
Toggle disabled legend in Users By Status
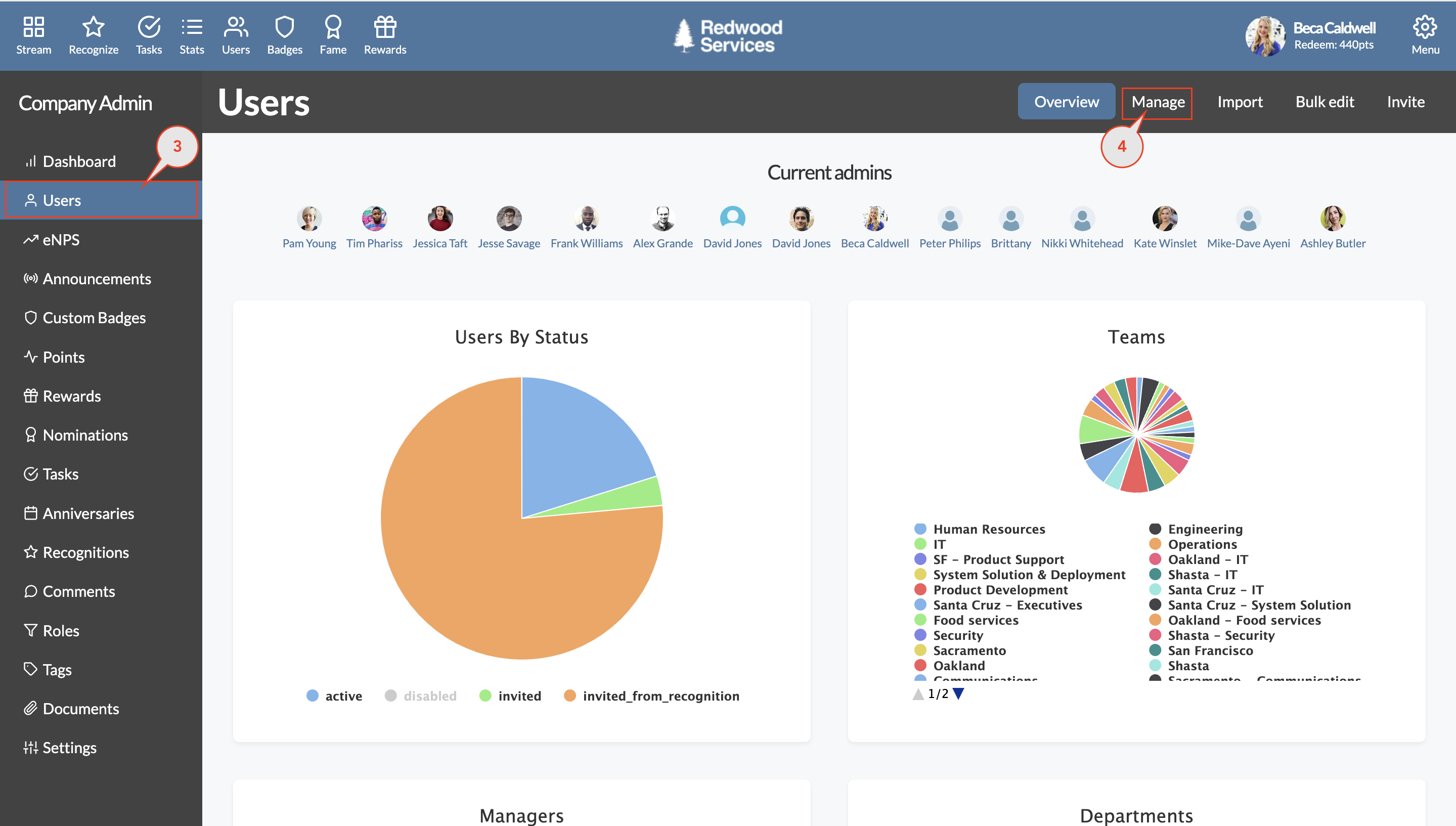(x=420, y=695)
